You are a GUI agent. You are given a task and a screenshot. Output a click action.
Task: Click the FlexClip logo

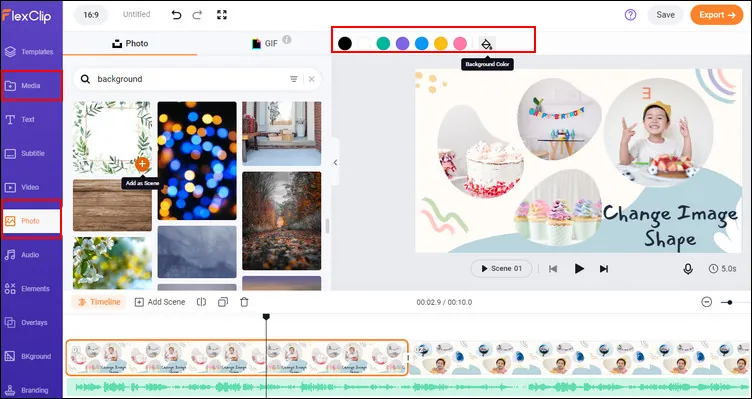[27, 15]
